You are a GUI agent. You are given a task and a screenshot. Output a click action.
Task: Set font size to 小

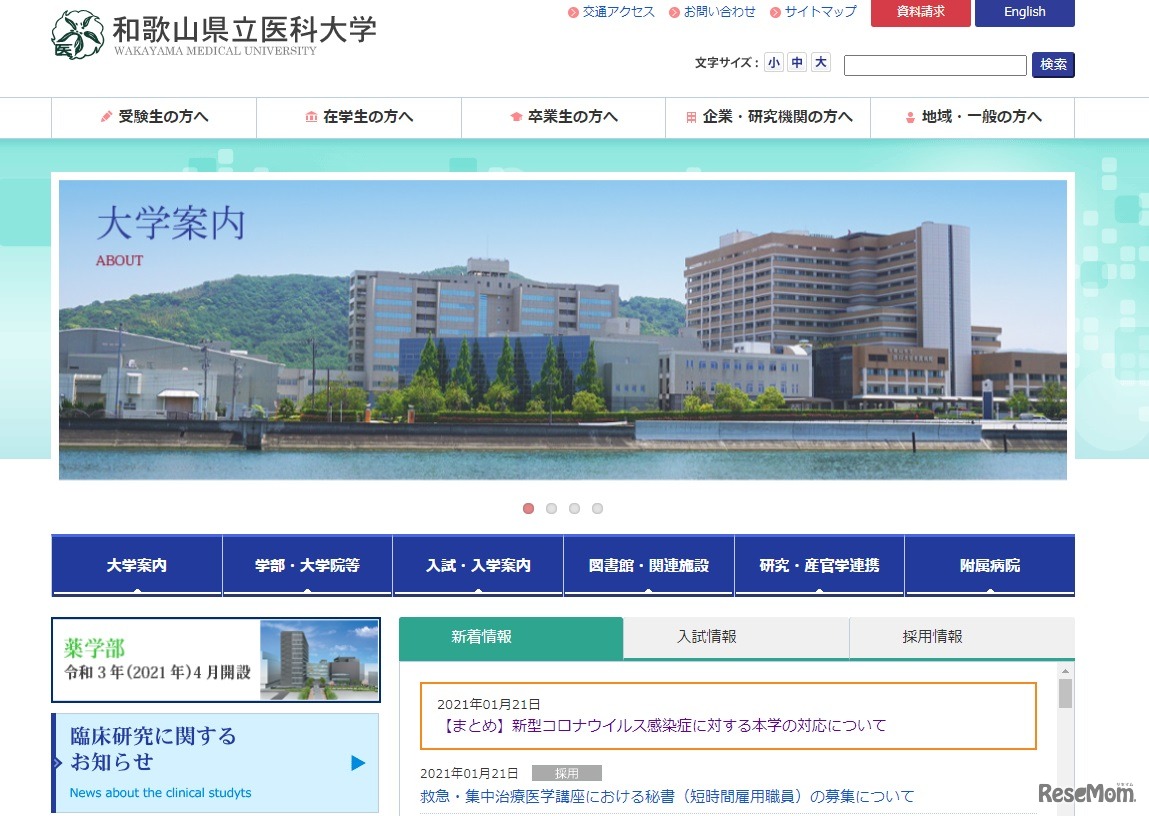tap(774, 62)
